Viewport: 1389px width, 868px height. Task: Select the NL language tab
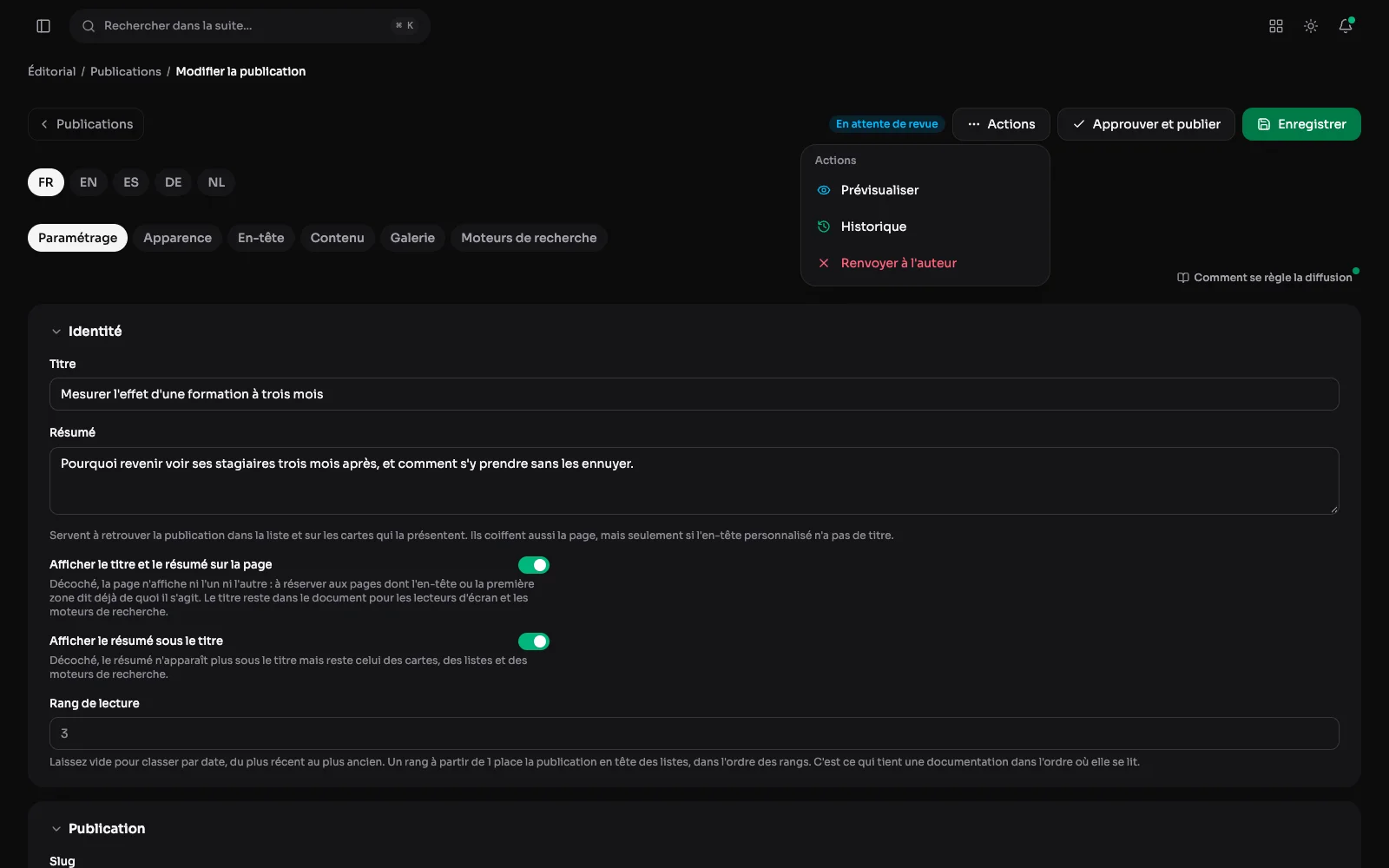[216, 182]
